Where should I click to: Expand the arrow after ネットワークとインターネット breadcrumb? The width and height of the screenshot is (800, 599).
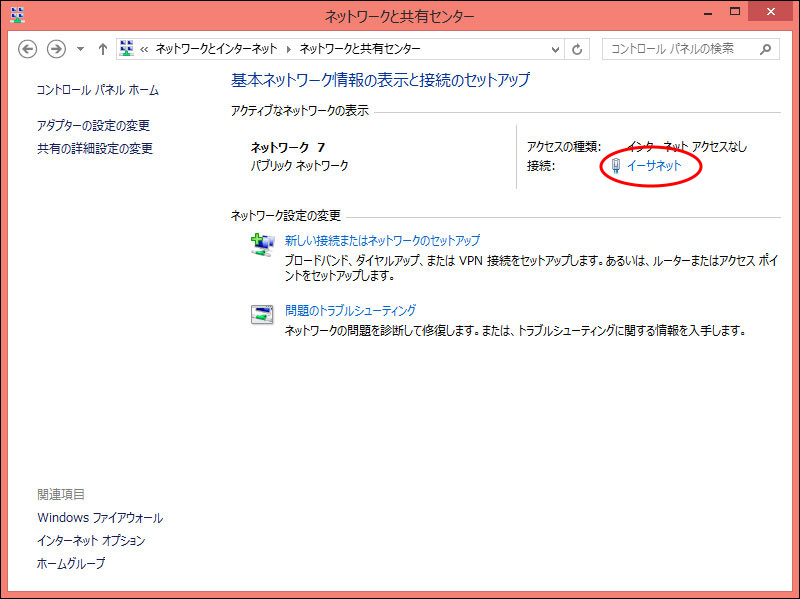(x=290, y=49)
